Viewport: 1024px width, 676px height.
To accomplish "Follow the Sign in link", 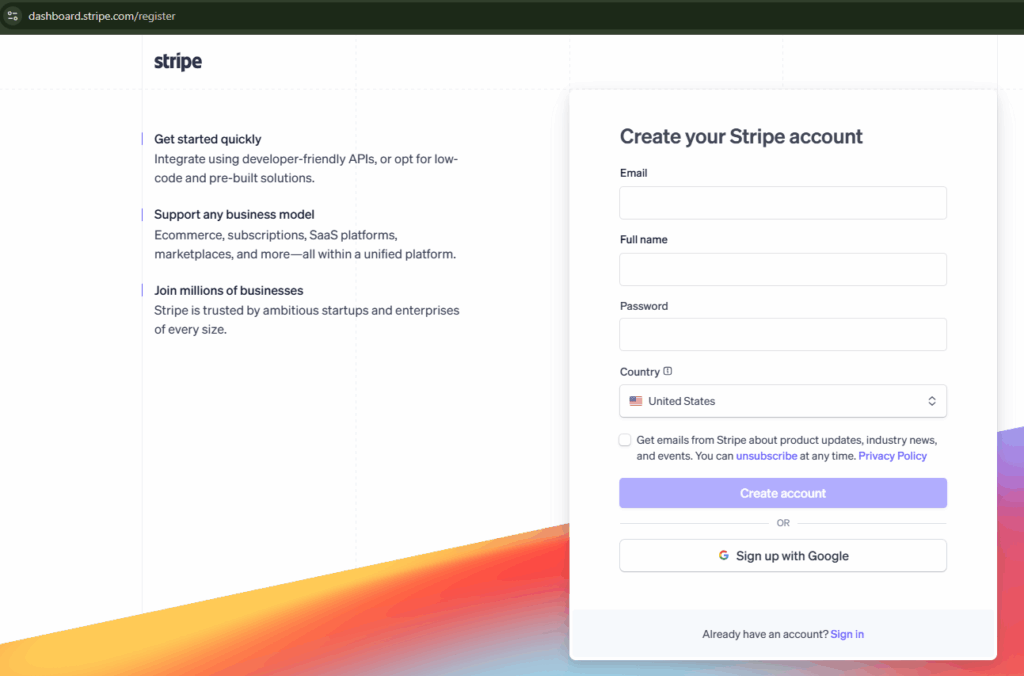I will click(847, 634).
